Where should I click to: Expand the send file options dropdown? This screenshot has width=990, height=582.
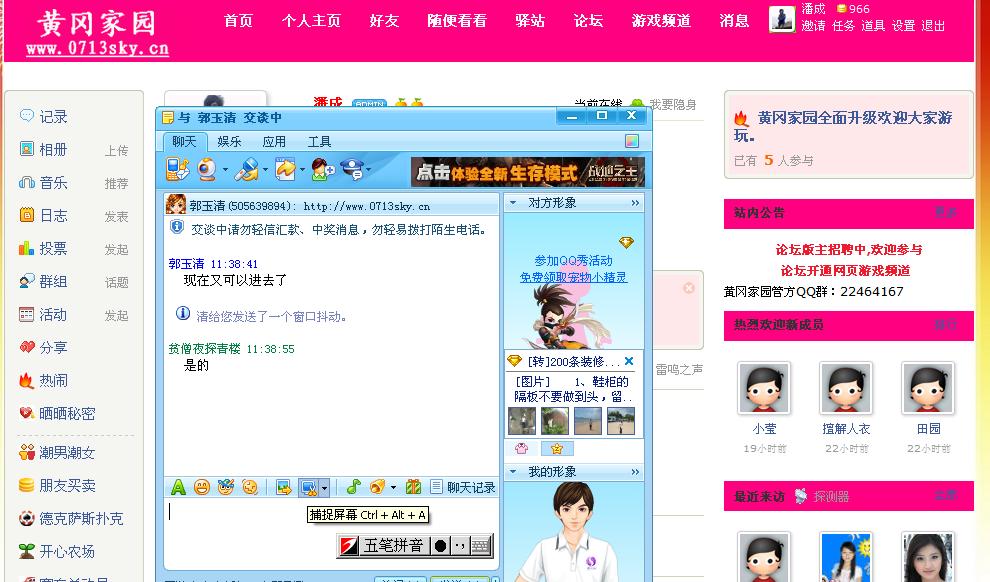click(302, 170)
